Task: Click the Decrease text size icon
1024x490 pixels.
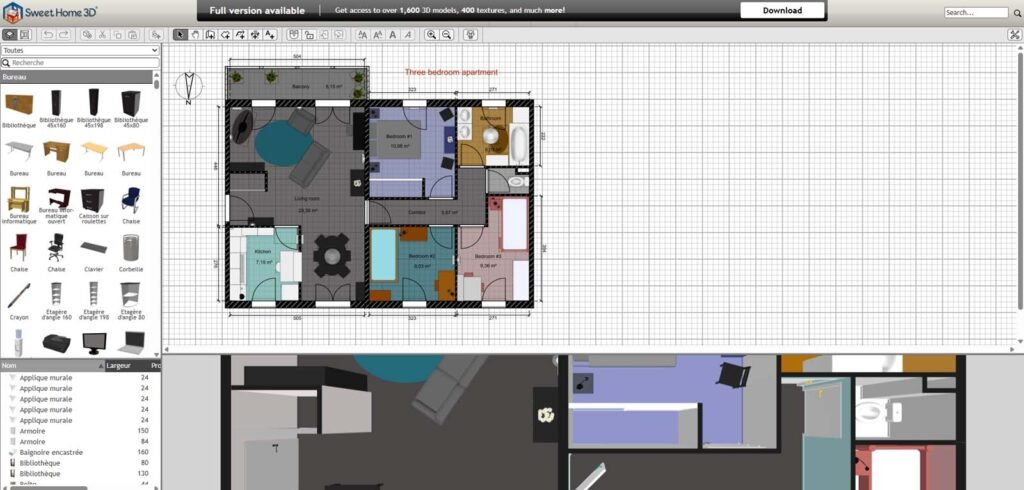Action: (377, 35)
